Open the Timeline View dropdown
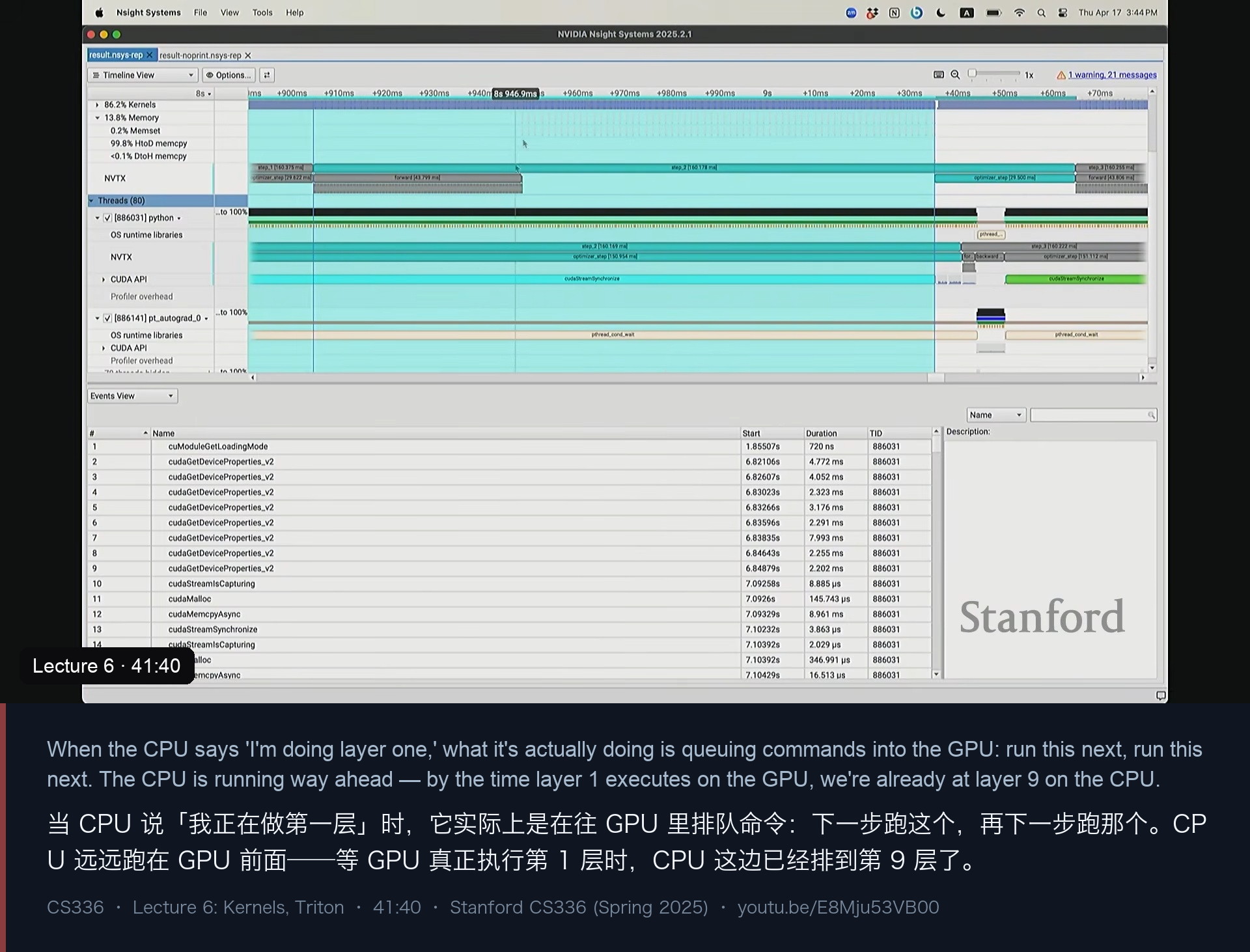This screenshot has width=1250, height=952. click(x=143, y=75)
